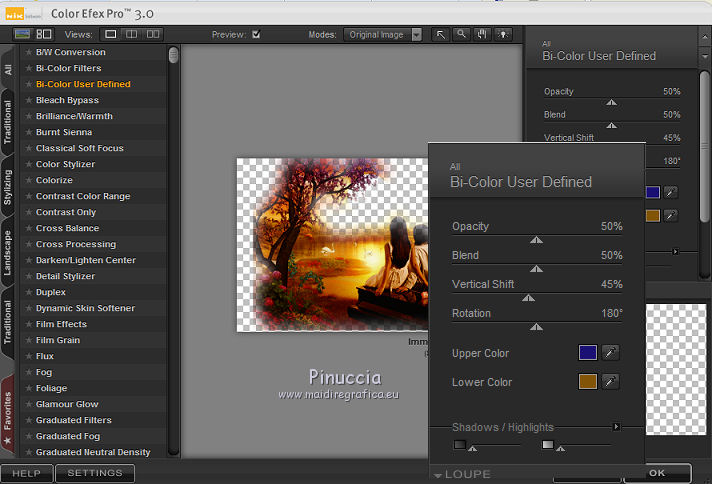Viewport: 712px width, 484px height.
Task: Star the Bleach Bypass filter as favorite
Action: pos(28,100)
